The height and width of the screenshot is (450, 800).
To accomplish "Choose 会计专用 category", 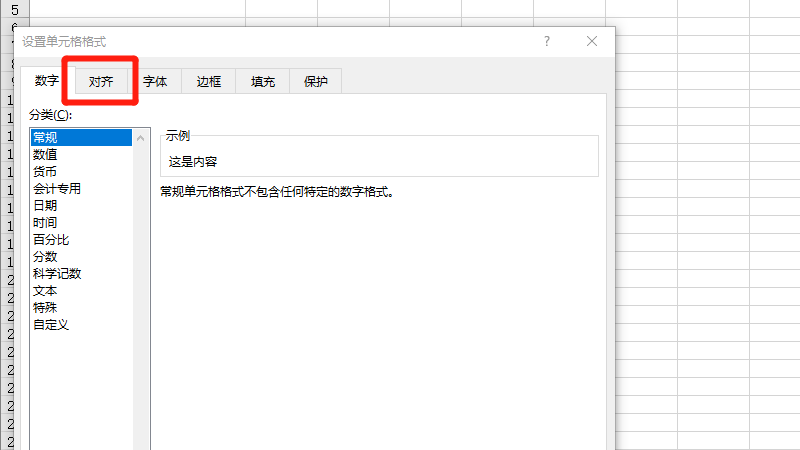I will (x=82, y=188).
